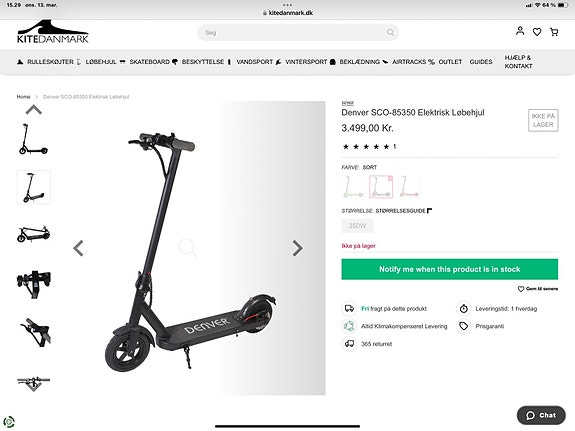Click the zoom magnifier on product image

pos(188,248)
